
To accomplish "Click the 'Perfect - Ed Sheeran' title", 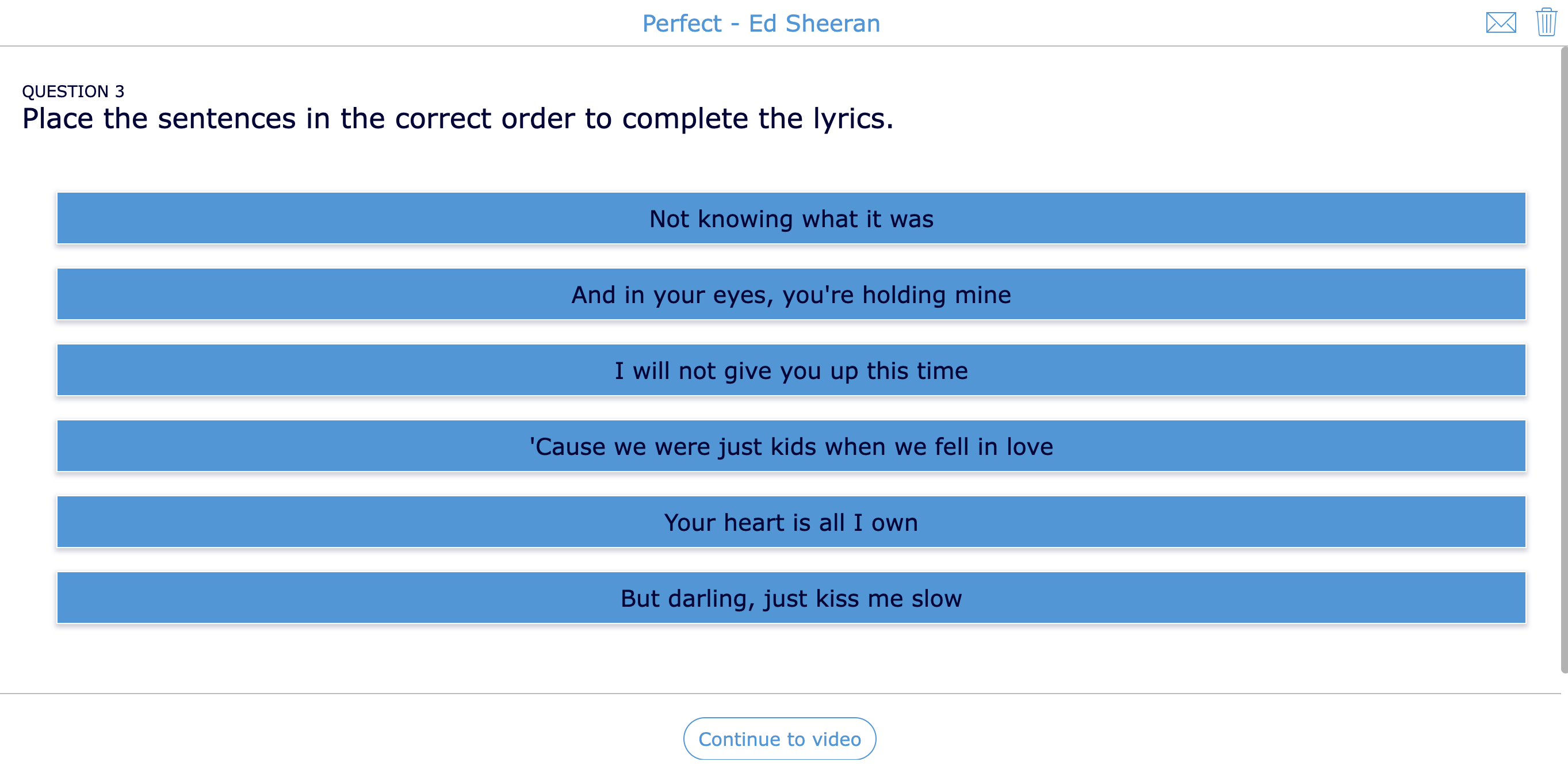I will (760, 23).
